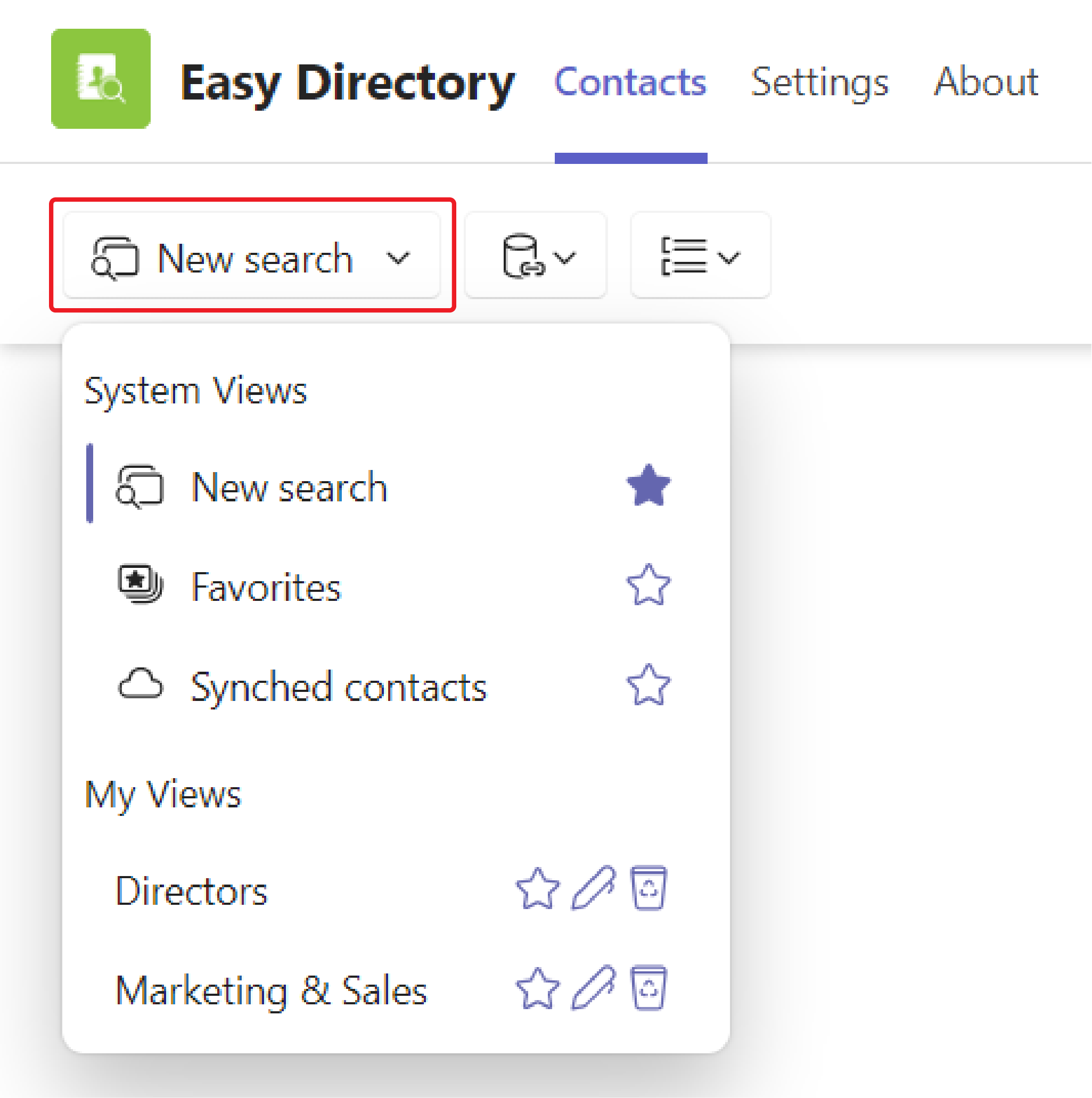Click the Easy Directory green app logo

[101, 78]
